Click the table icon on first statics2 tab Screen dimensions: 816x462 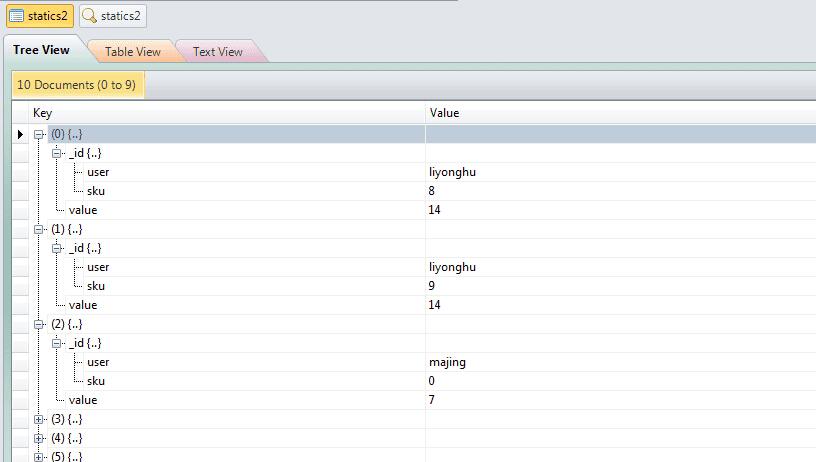tap(16, 16)
